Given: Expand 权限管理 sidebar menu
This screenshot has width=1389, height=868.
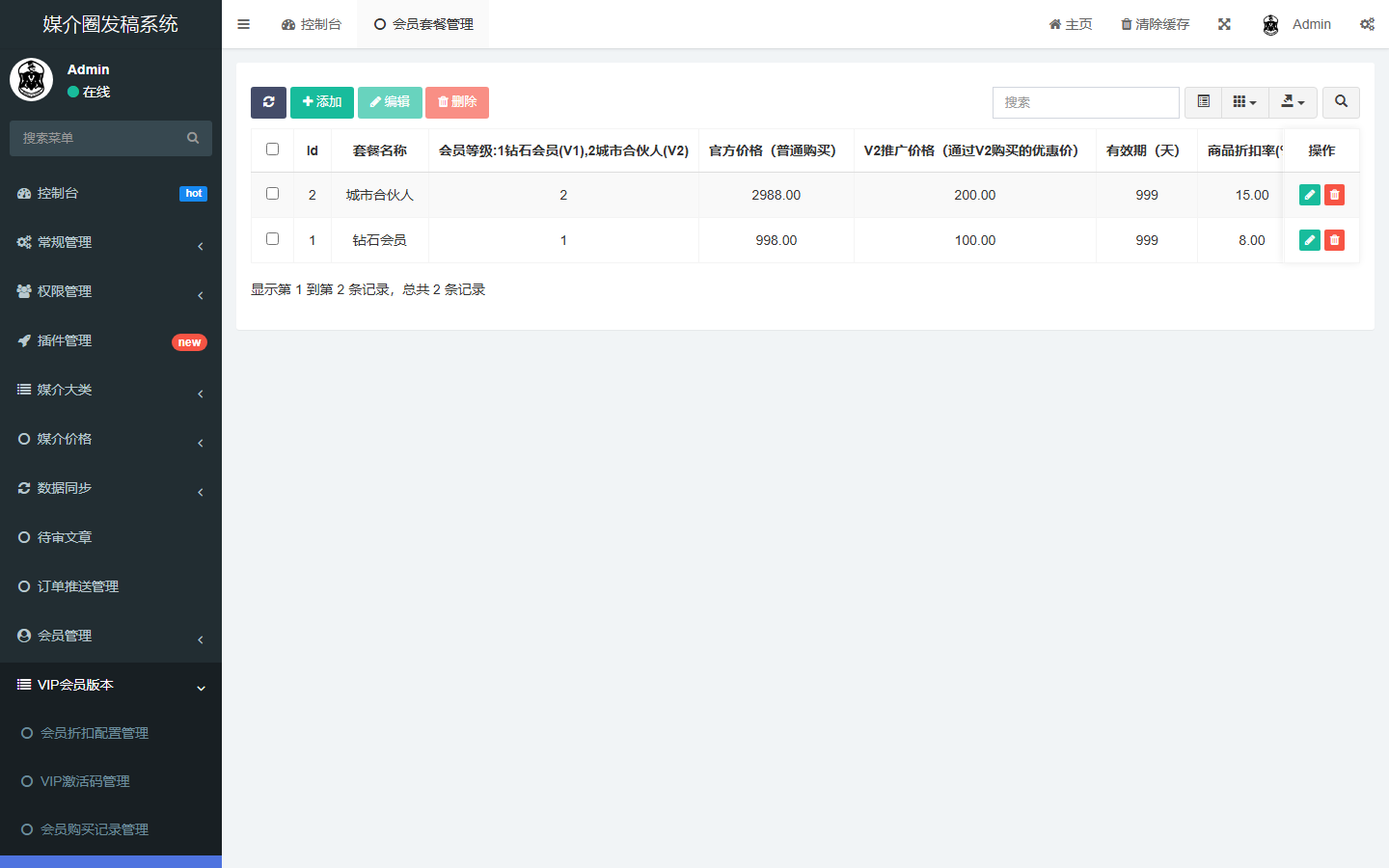Looking at the screenshot, I should click(111, 291).
